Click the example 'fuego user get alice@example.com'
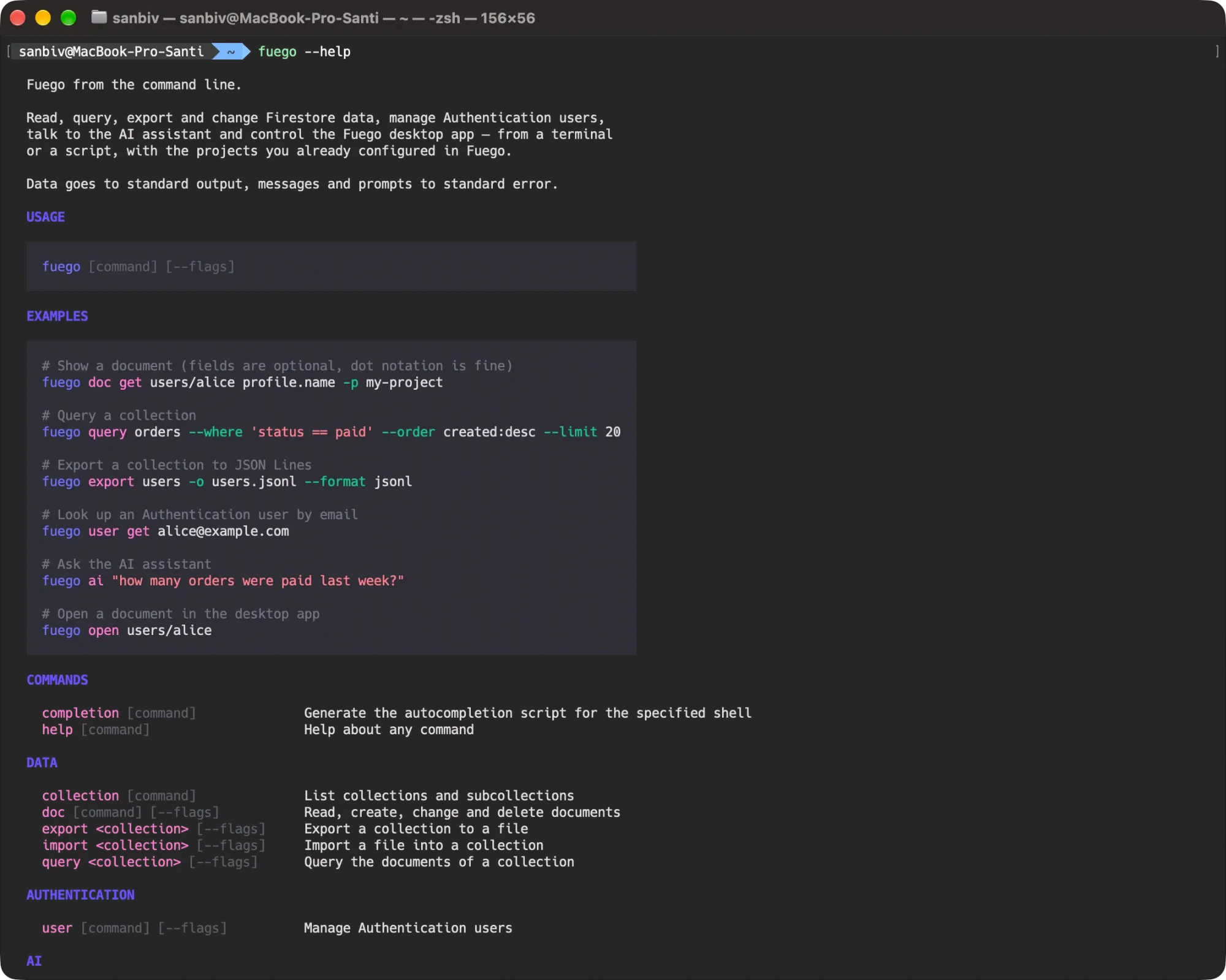 pos(166,531)
